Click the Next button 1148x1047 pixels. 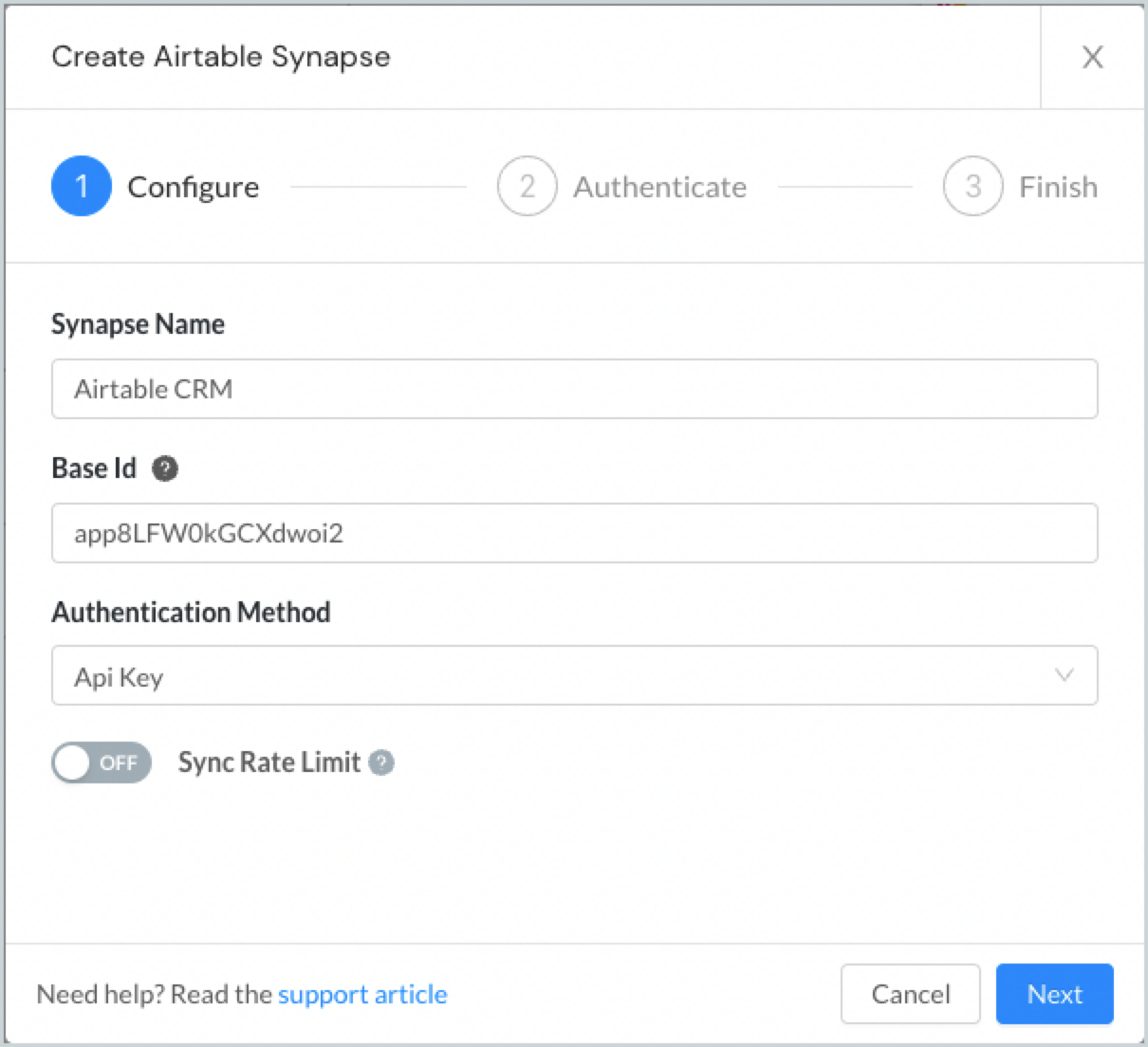pyautogui.click(x=1054, y=994)
